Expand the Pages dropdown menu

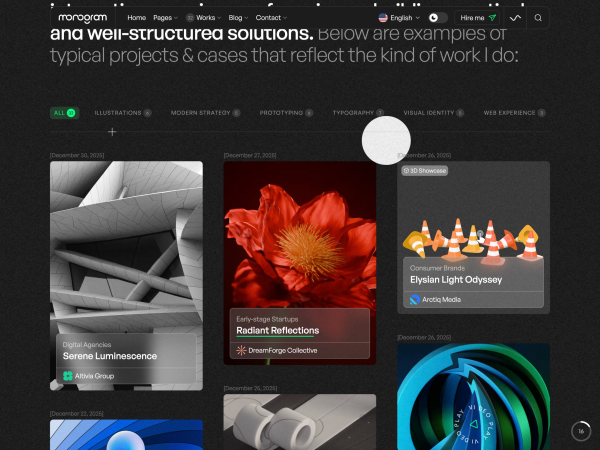tap(165, 18)
